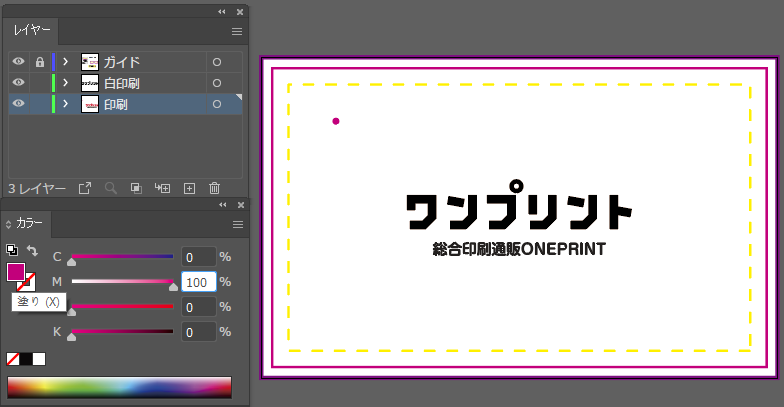Screen dimensions: 784x407
Task: Click the create new sublayer icon
Action: [x=162, y=188]
